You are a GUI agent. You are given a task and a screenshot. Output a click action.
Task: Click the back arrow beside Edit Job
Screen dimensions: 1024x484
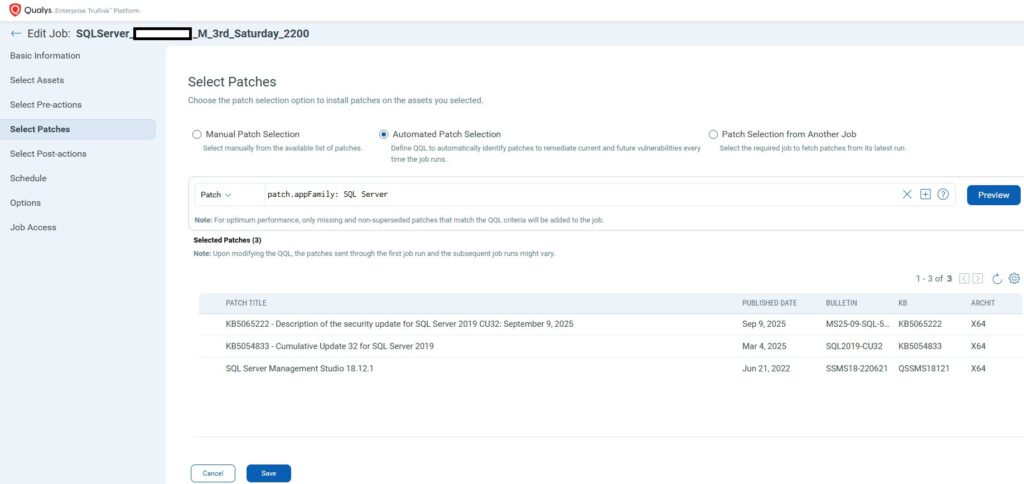pyautogui.click(x=15, y=34)
